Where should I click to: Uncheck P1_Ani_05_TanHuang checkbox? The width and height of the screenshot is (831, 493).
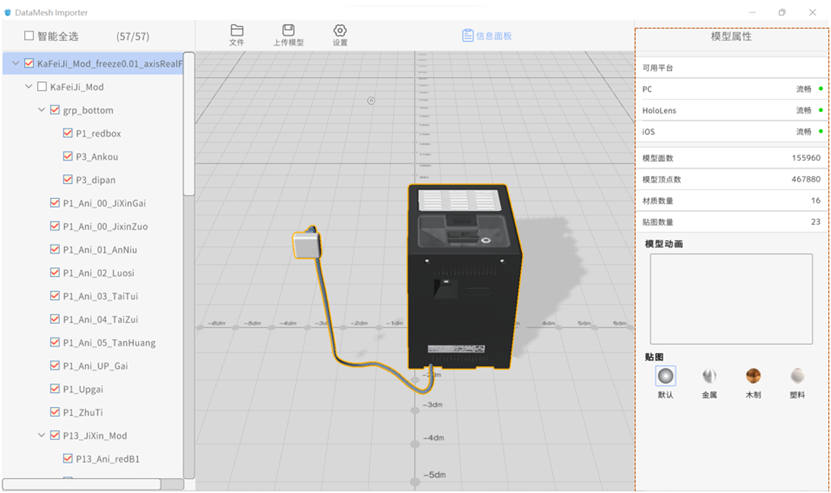click(x=55, y=342)
